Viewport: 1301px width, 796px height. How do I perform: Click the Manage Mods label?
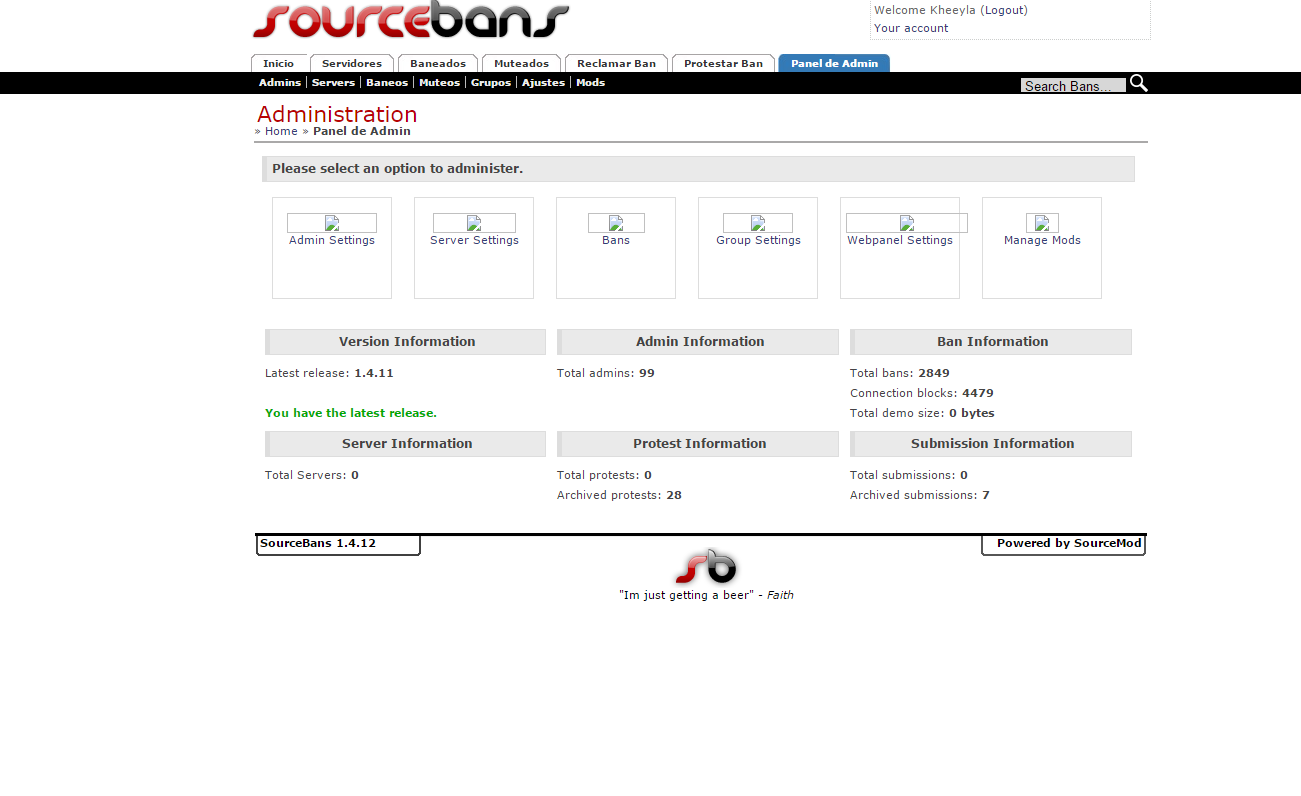click(x=1042, y=240)
